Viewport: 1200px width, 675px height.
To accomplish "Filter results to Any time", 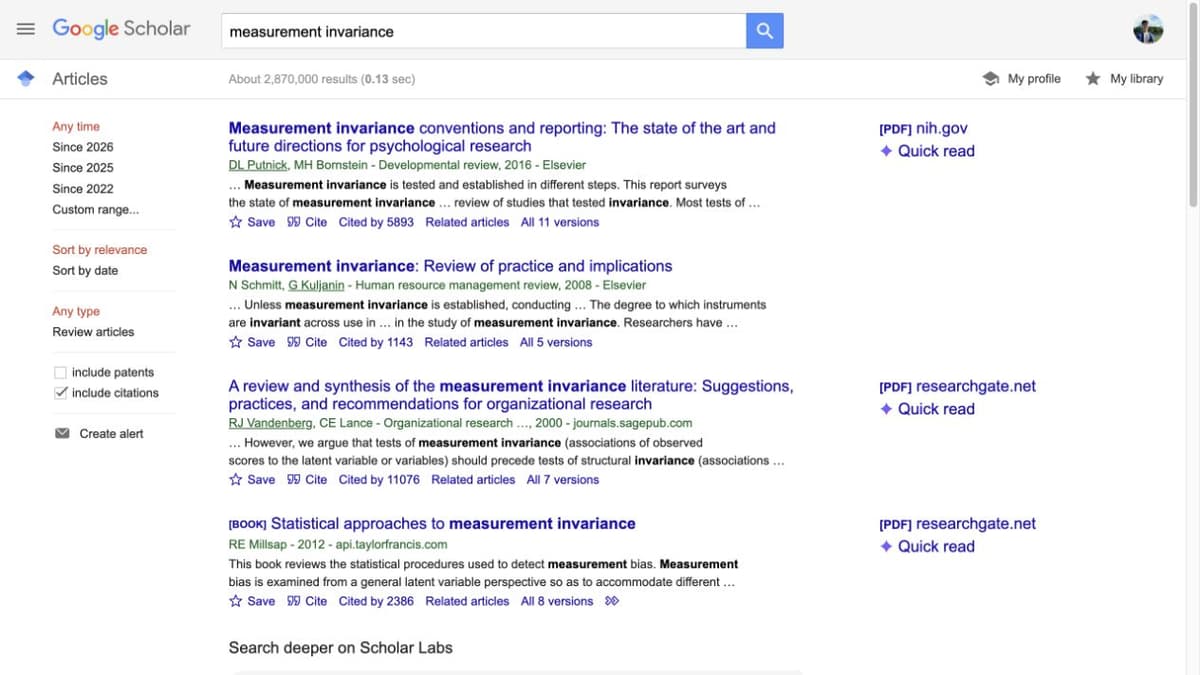I will click(x=76, y=127).
